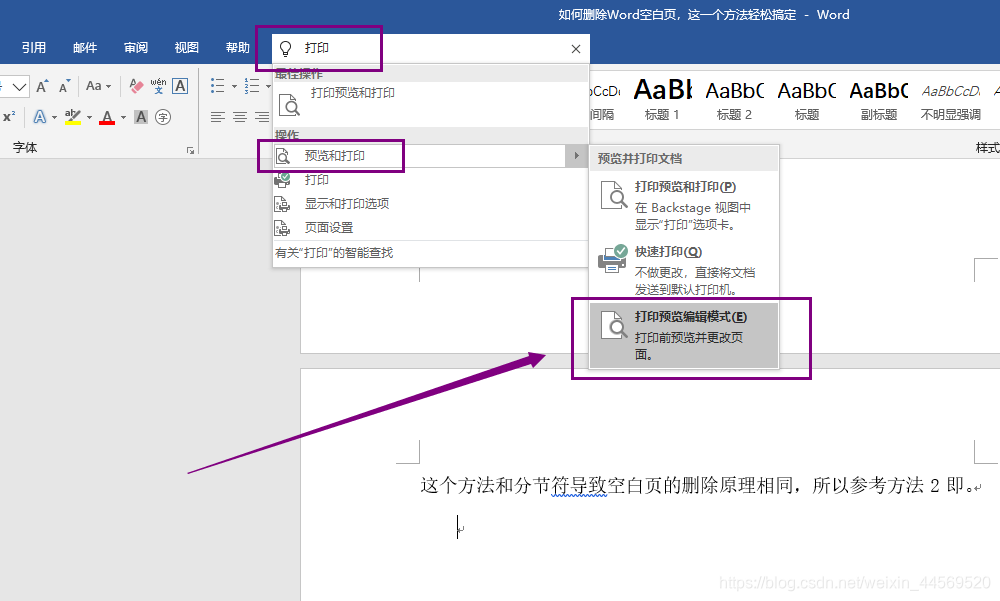The width and height of the screenshot is (1000, 601).
Task: Toggle the Character Shading highlight
Action: 141,117
